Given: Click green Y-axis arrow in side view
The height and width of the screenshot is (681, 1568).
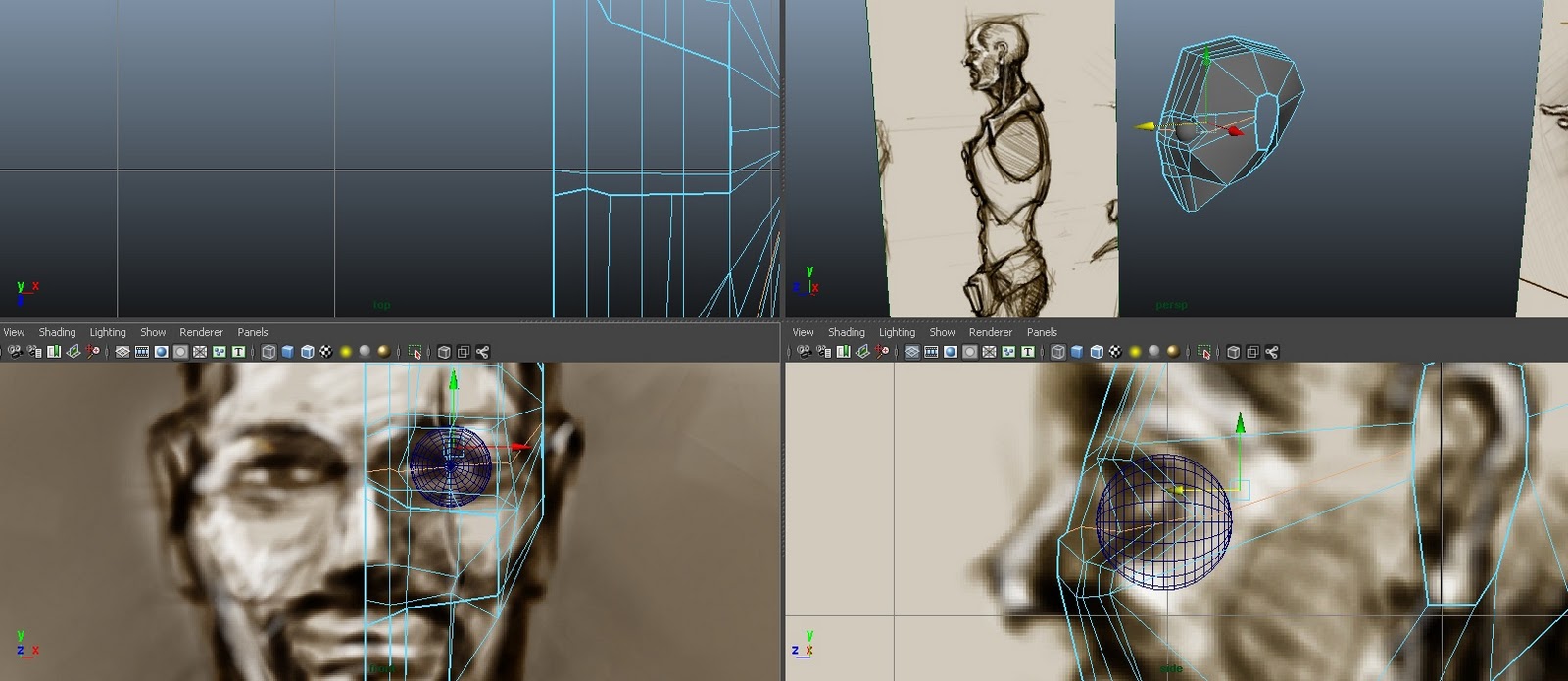Looking at the screenshot, I should (1240, 422).
